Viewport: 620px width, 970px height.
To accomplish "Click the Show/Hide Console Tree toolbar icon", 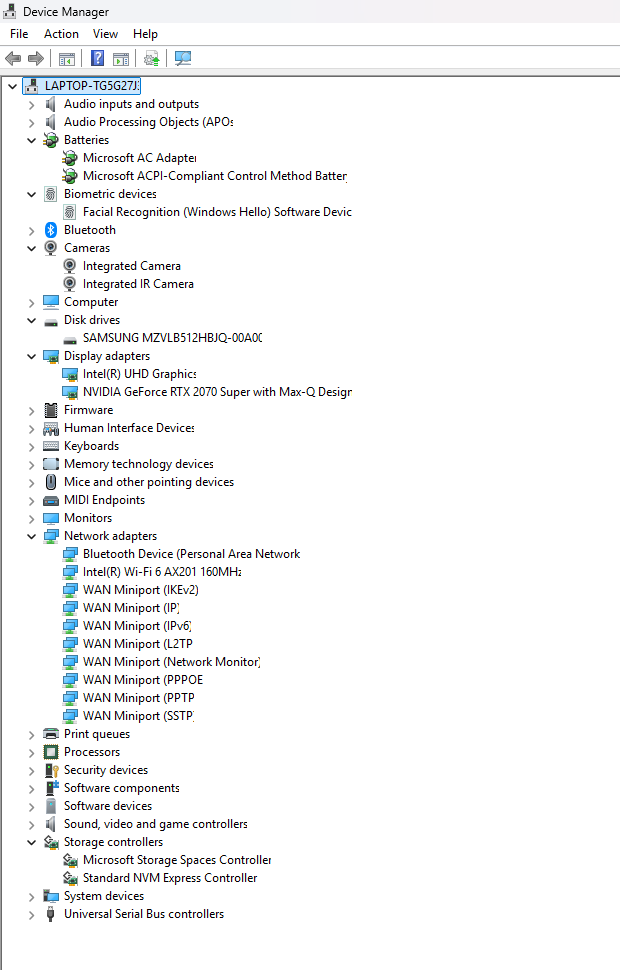I will (x=67, y=59).
